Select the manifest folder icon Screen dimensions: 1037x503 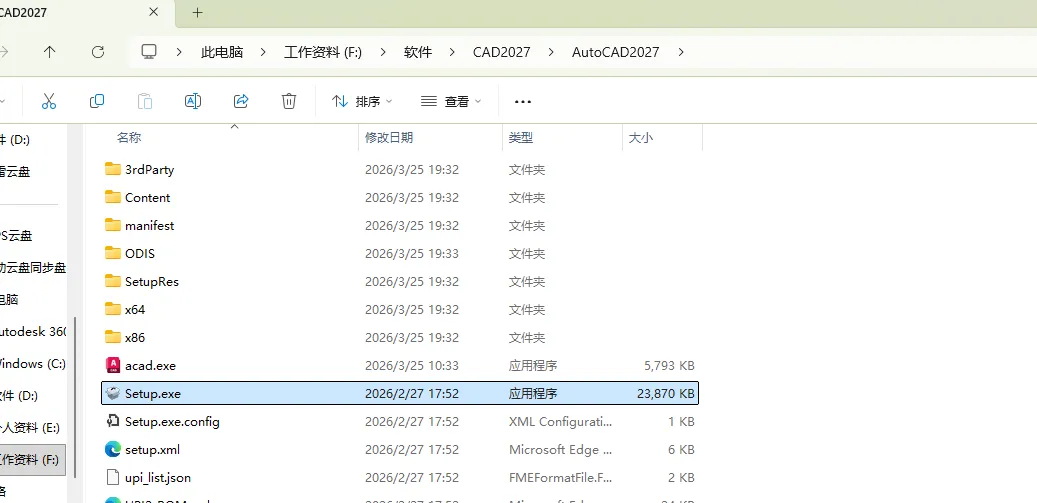(x=113, y=225)
